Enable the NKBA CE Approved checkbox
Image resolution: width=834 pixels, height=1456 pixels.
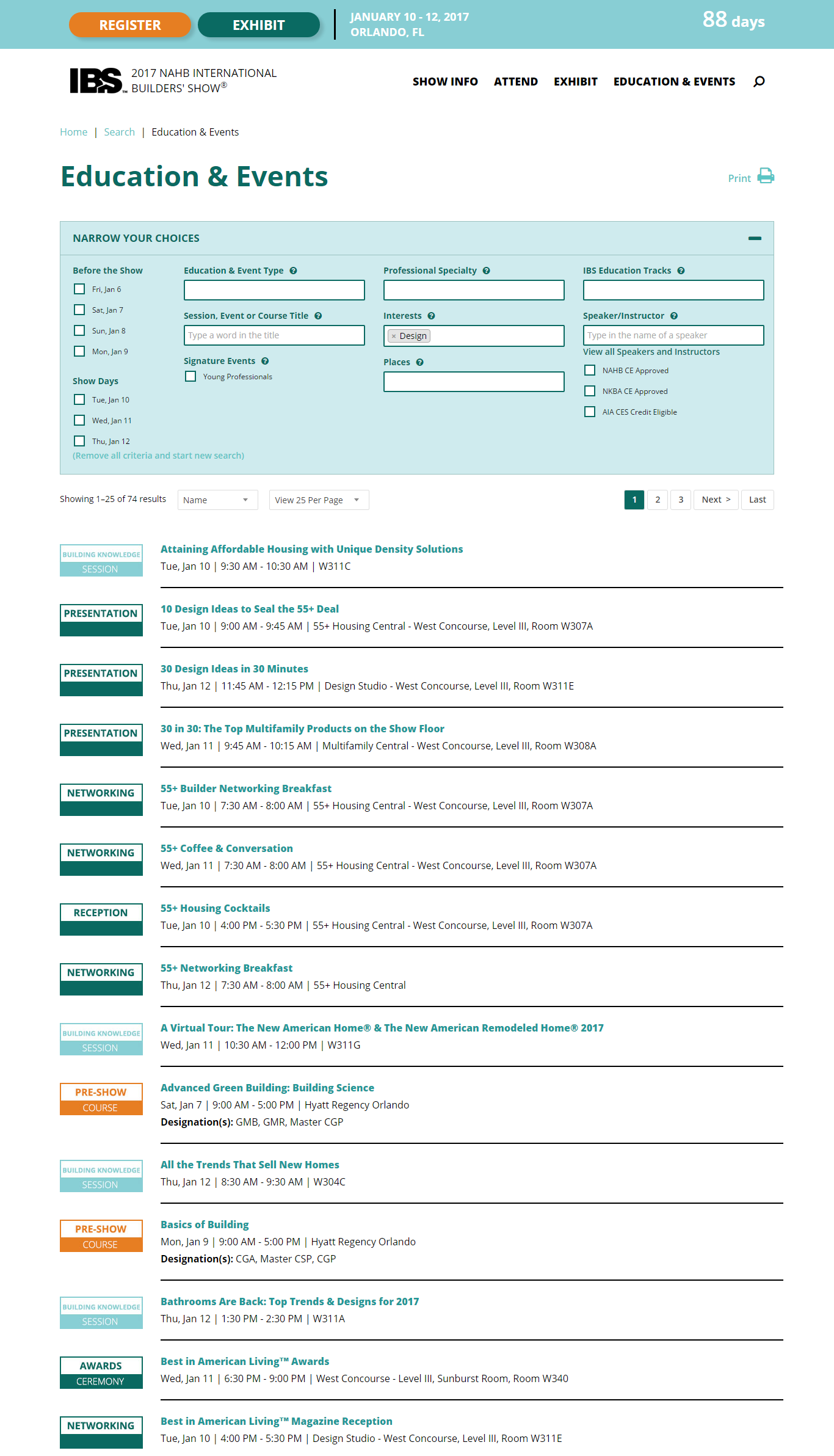(x=590, y=391)
